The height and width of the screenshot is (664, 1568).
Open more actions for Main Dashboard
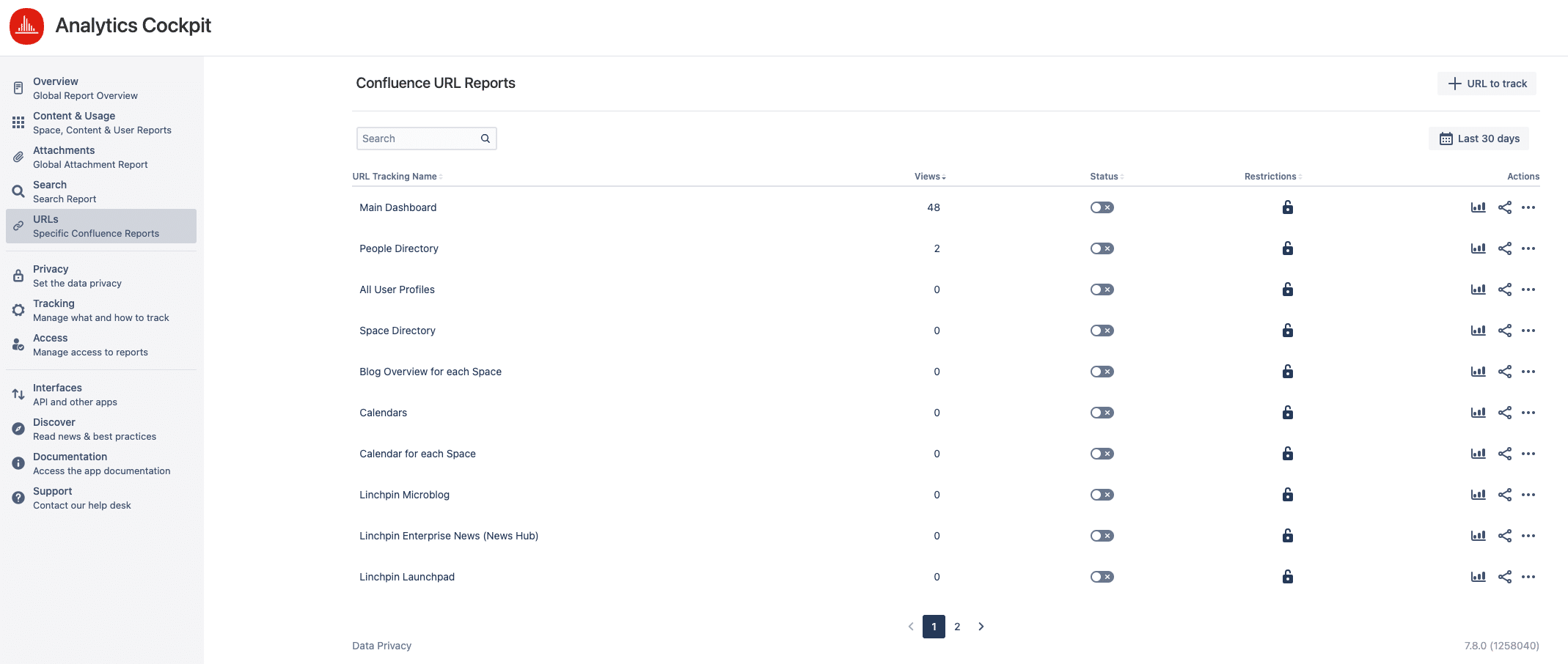point(1528,207)
